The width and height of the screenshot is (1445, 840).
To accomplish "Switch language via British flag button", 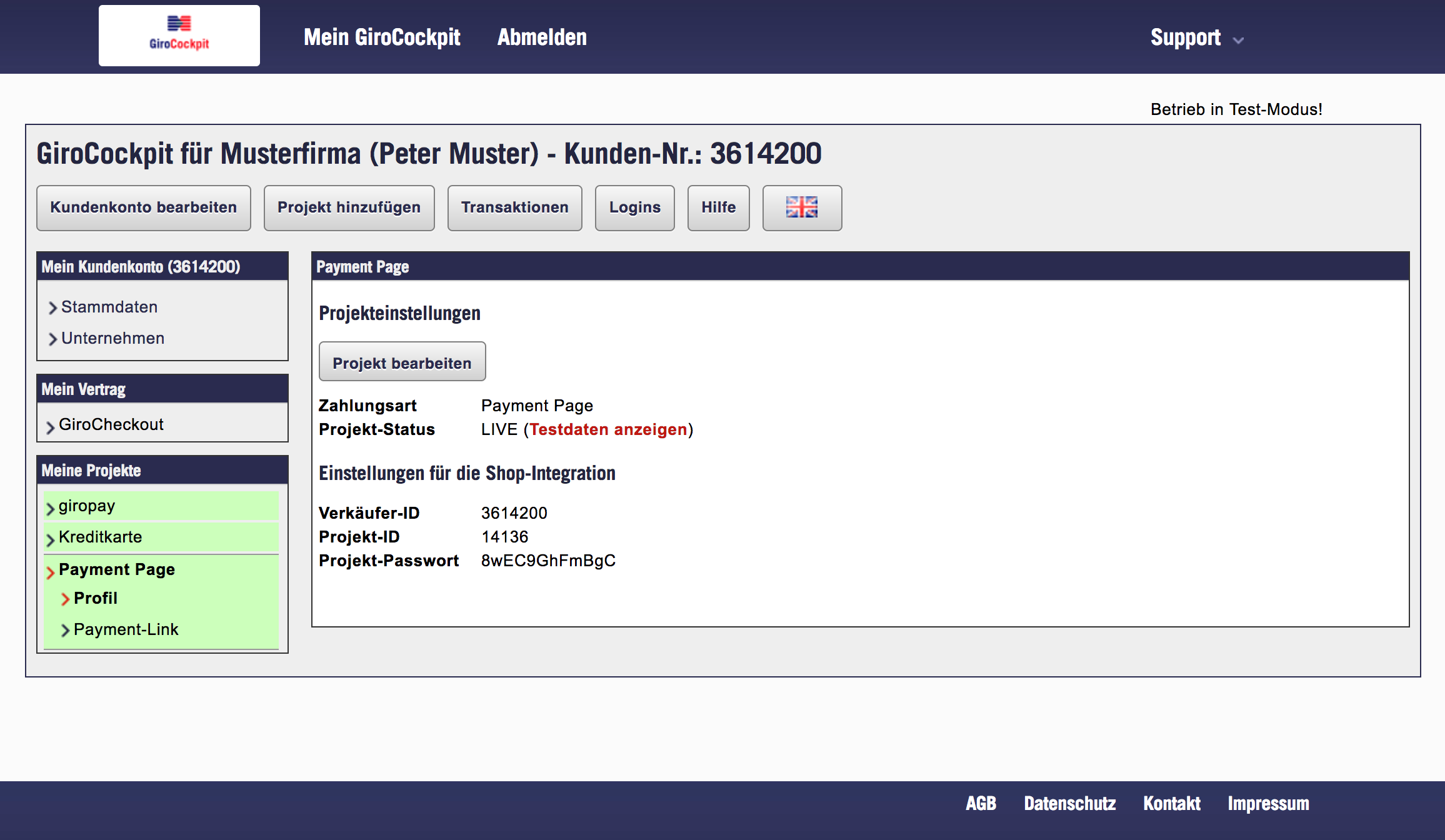I will click(802, 207).
